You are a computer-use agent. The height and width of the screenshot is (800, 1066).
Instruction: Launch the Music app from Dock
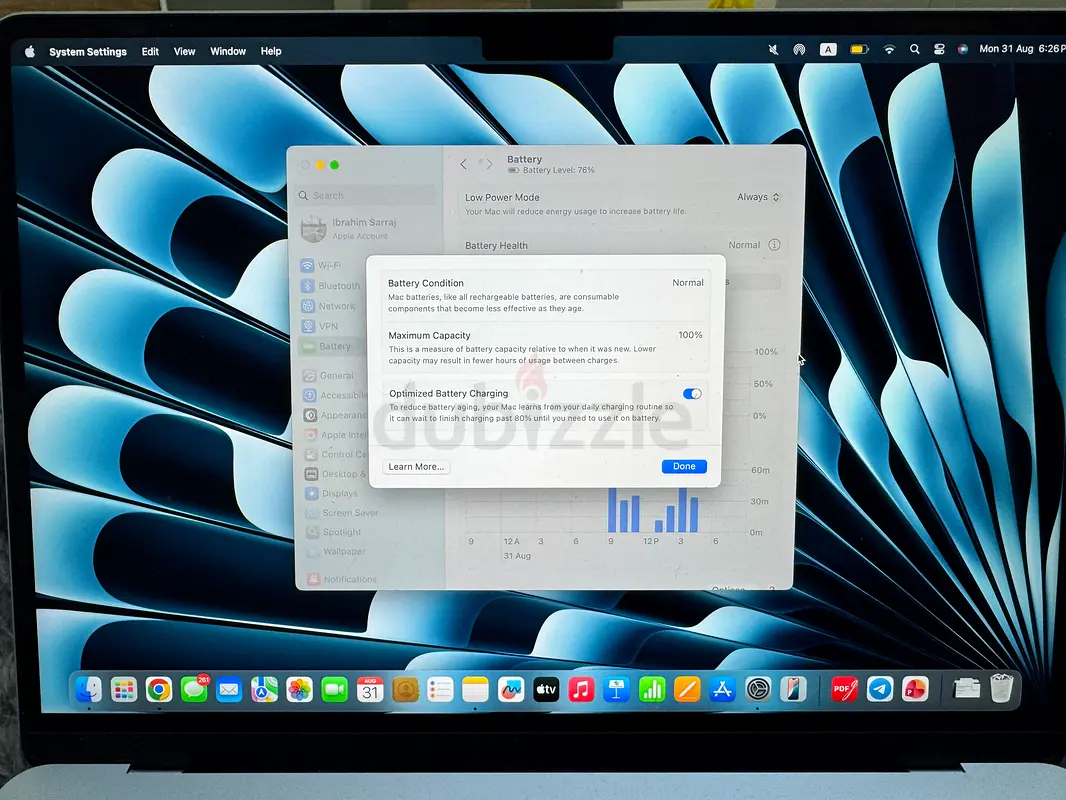[x=581, y=690]
